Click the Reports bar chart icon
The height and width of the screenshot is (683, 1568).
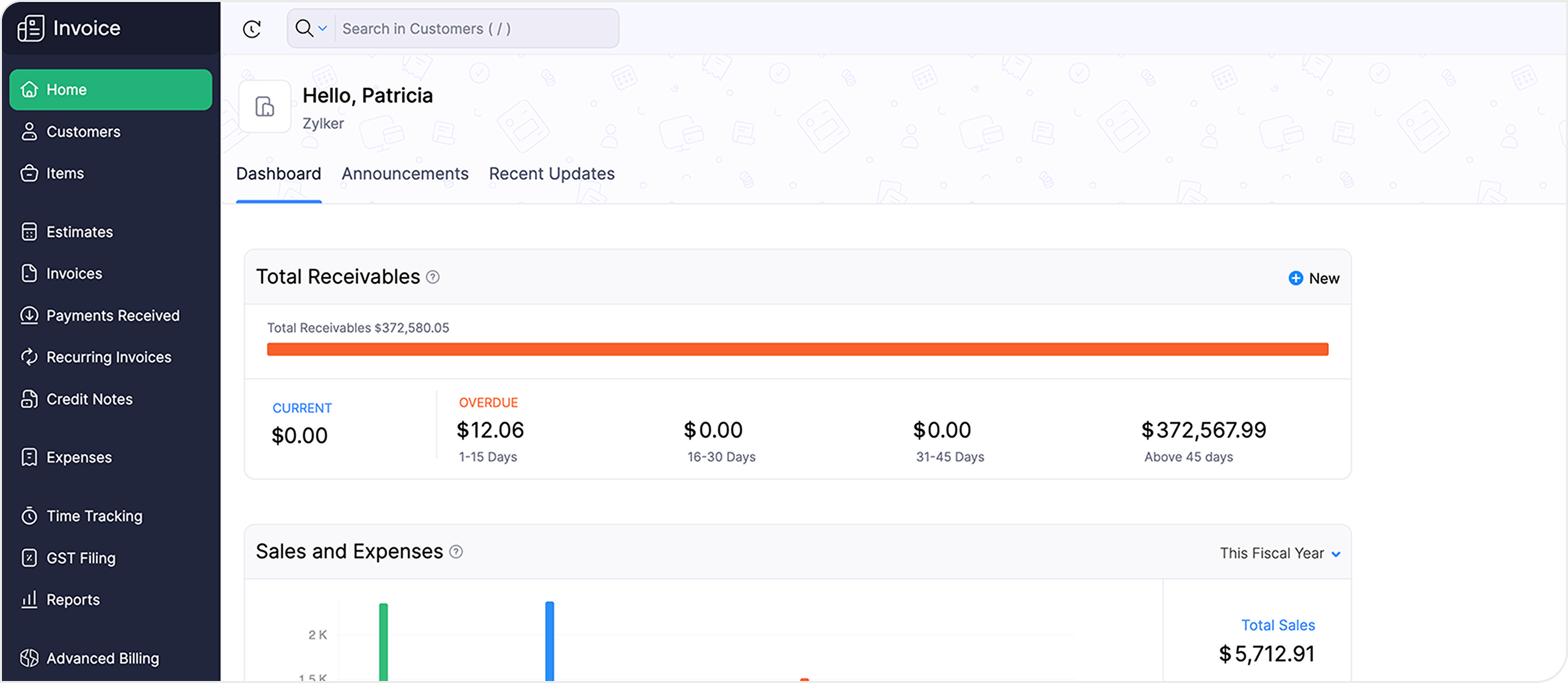click(29, 599)
